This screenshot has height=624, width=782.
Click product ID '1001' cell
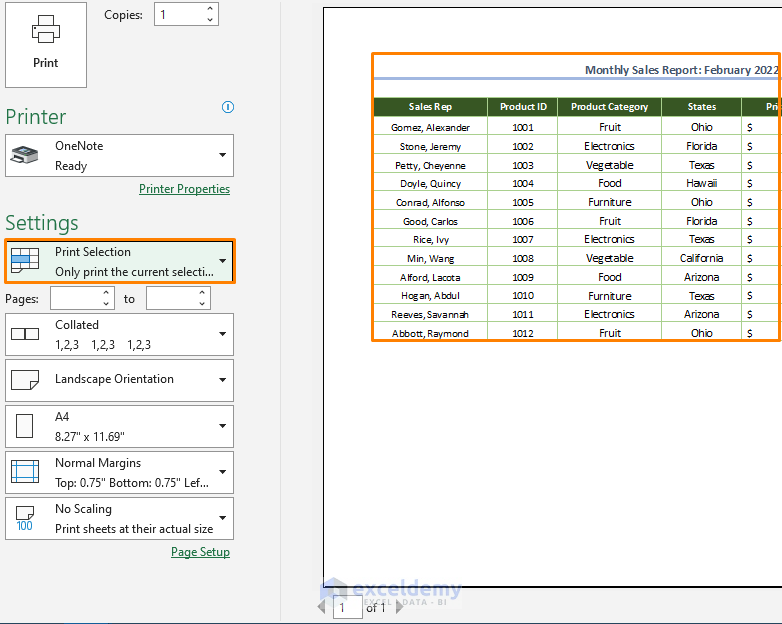(x=523, y=127)
